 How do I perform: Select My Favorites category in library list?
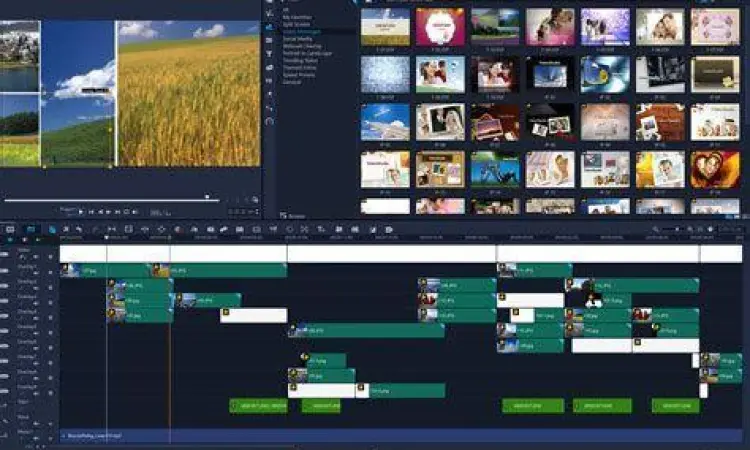click(x=297, y=17)
